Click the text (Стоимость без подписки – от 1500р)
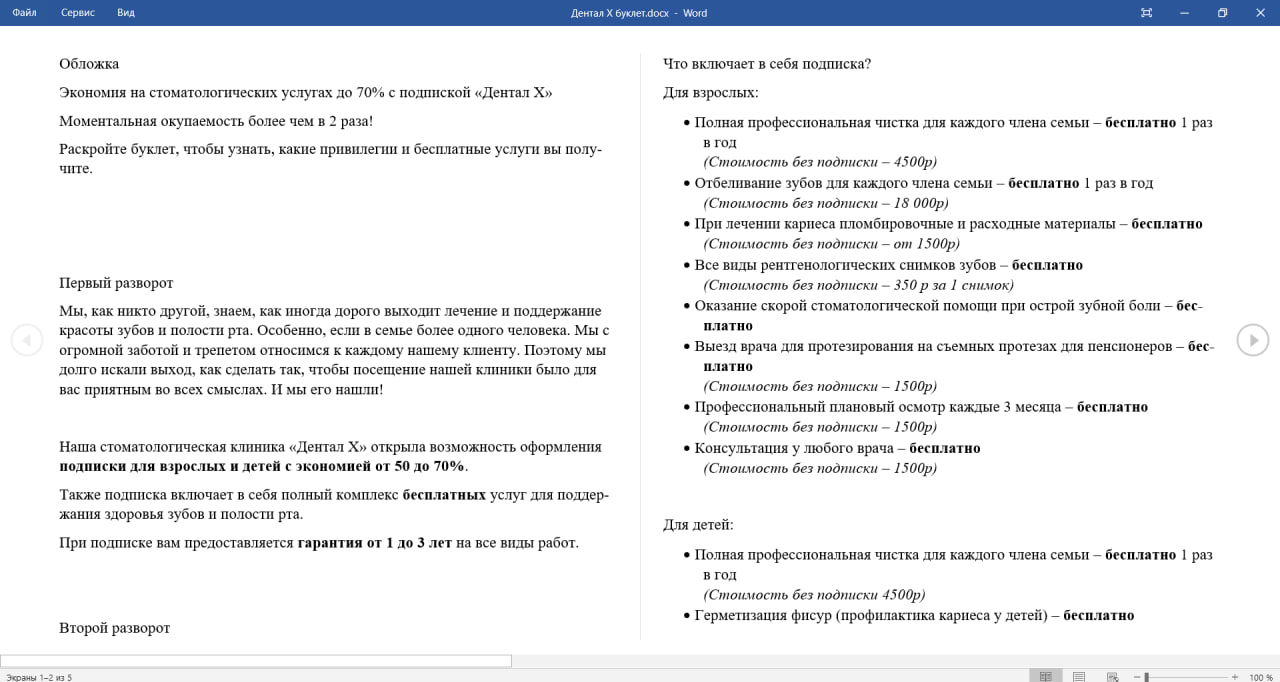The image size is (1280, 682). coord(832,244)
